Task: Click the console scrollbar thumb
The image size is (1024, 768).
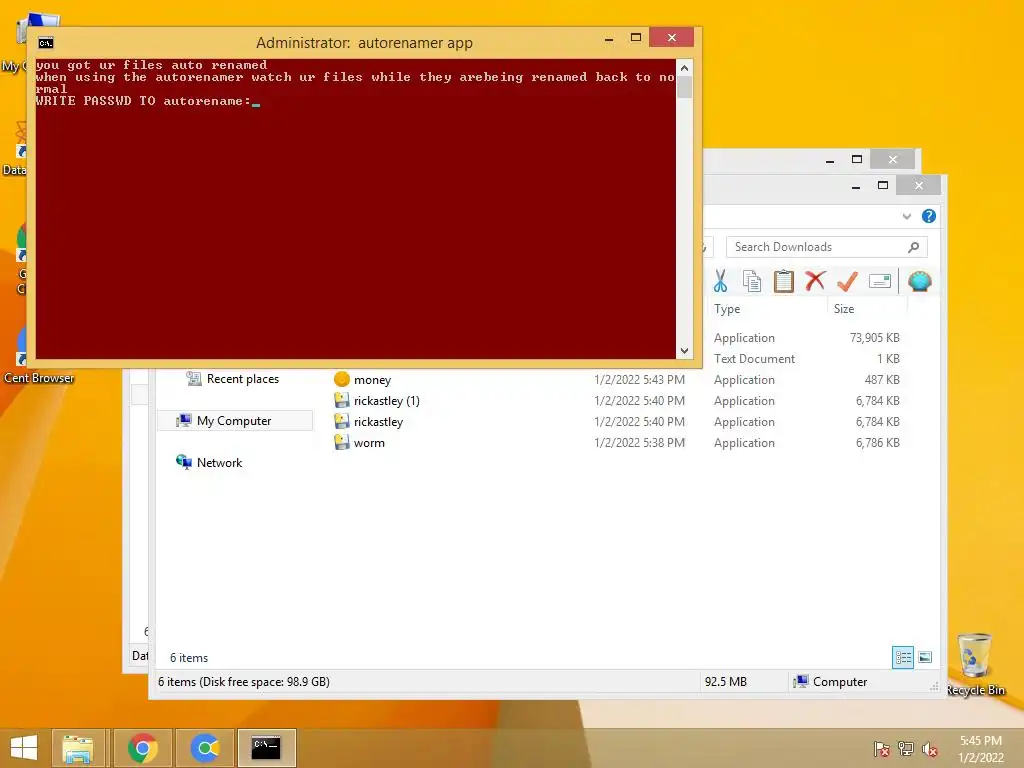Action: click(684, 88)
